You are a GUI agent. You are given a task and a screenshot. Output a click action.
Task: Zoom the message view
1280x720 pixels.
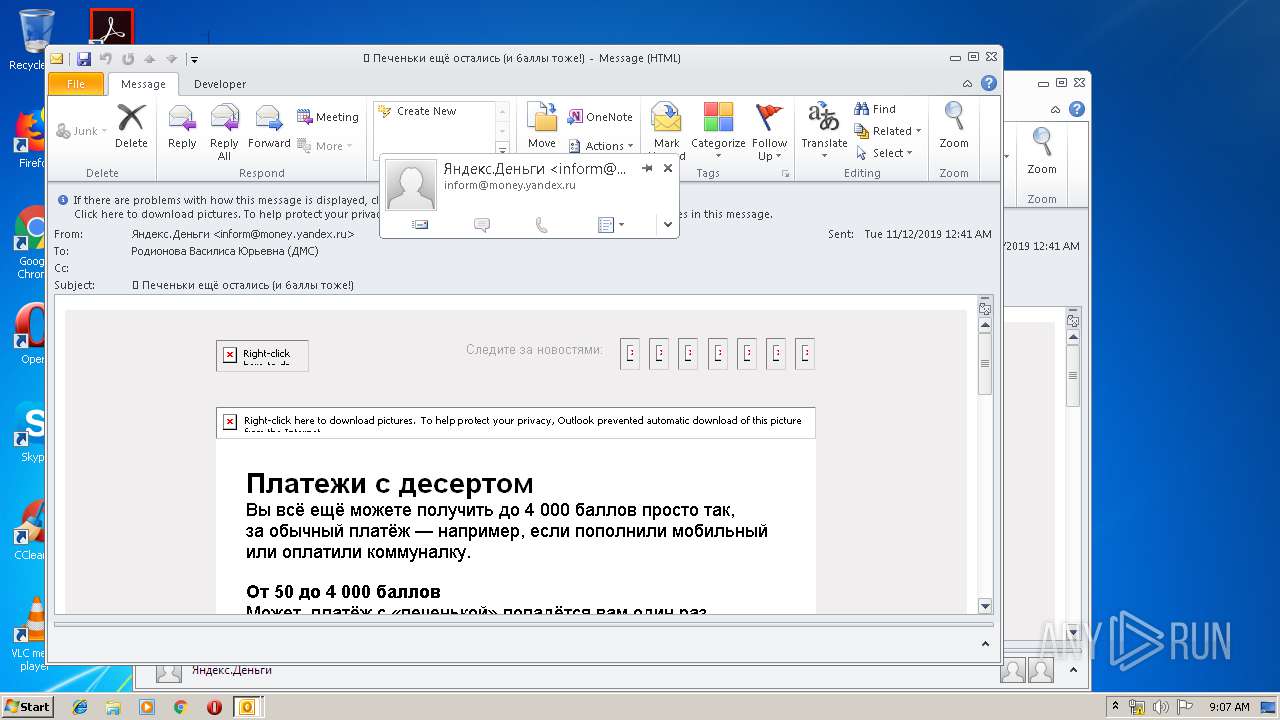954,126
